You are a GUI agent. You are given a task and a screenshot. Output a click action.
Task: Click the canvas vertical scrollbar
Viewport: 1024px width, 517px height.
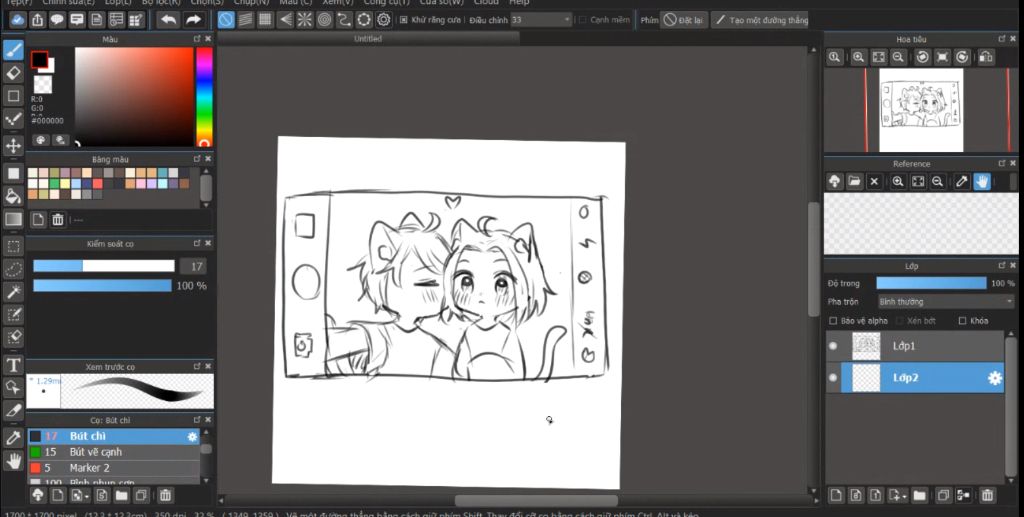[813, 258]
